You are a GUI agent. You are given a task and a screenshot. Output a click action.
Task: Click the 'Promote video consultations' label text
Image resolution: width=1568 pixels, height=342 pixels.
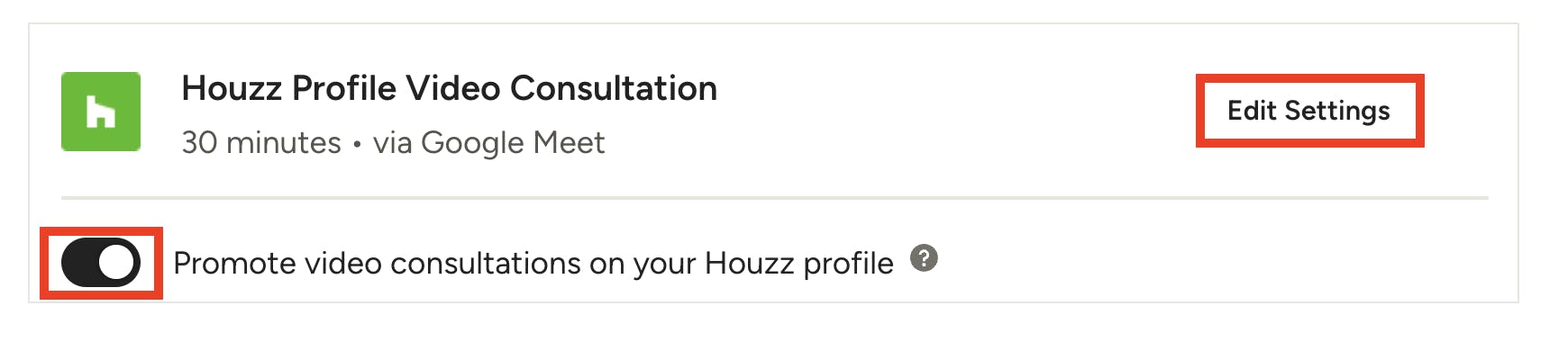[533, 263]
